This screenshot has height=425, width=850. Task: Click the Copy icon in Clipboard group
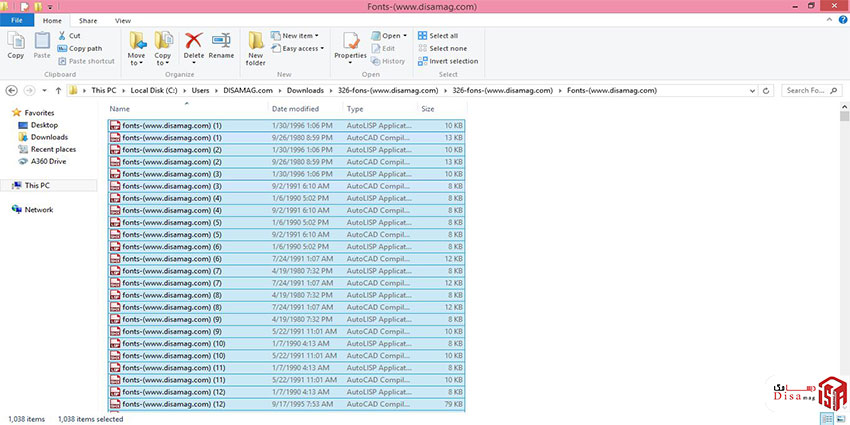(x=16, y=45)
